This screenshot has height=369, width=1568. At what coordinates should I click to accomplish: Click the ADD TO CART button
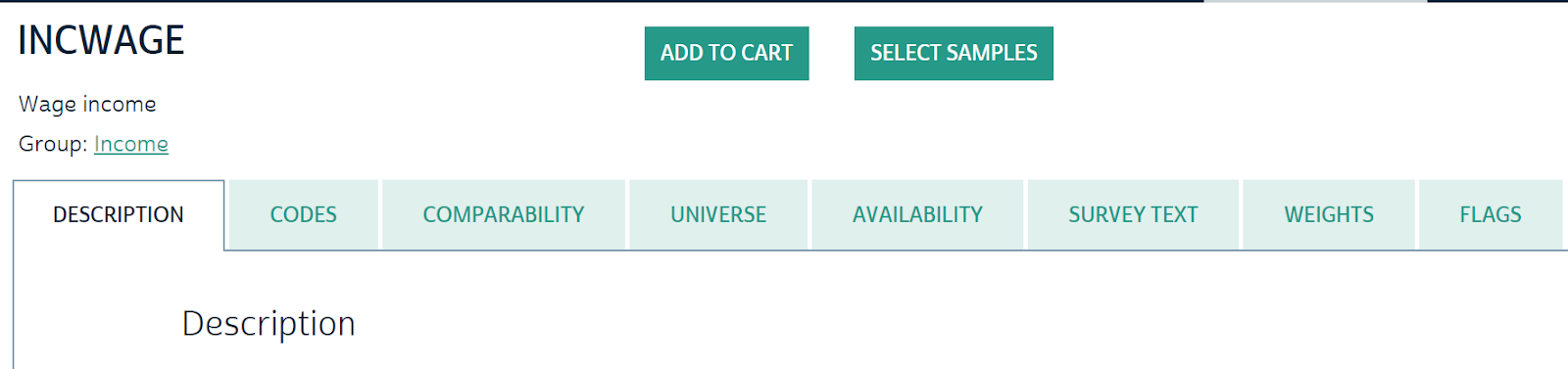(x=726, y=53)
